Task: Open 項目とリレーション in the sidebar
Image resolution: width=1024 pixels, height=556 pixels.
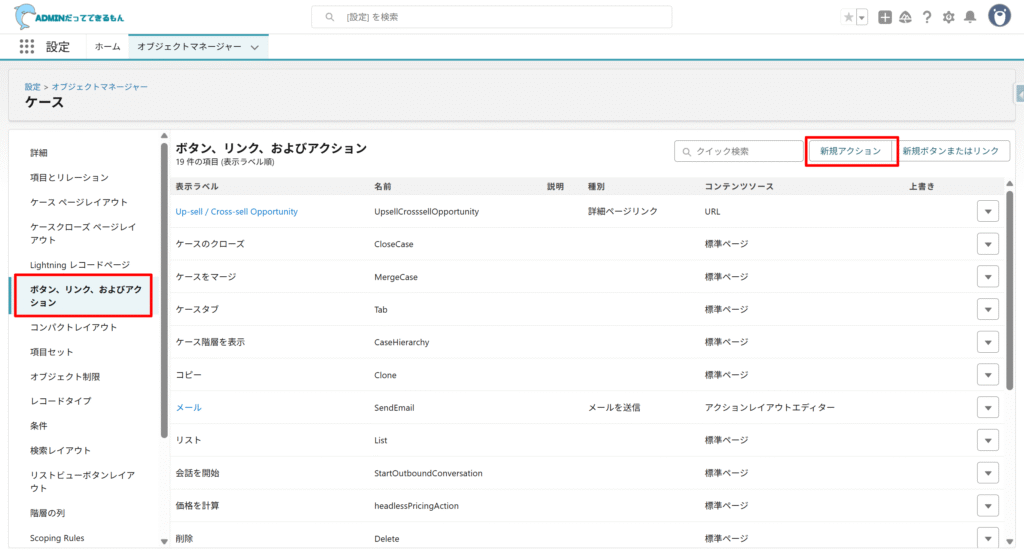Action: tap(69, 177)
